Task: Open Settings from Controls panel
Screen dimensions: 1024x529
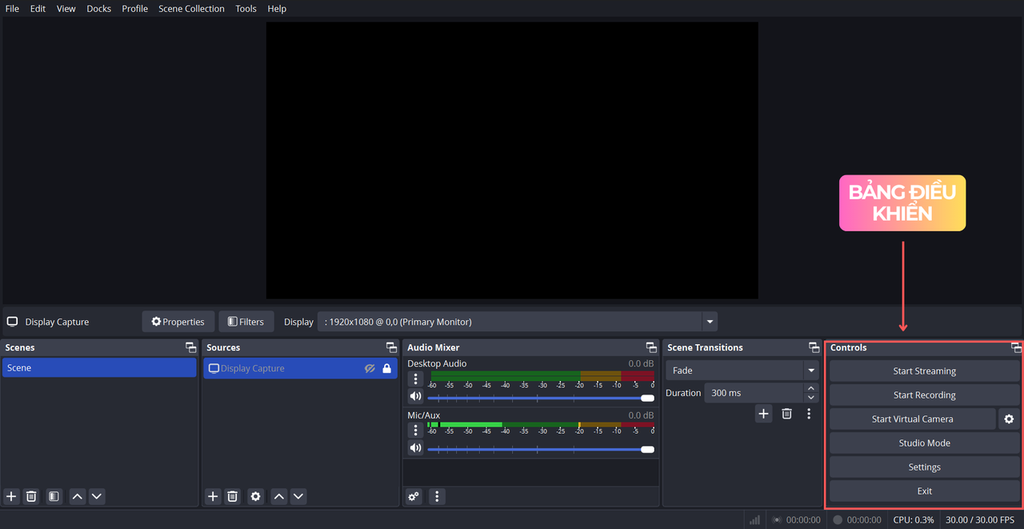Action: (924, 467)
